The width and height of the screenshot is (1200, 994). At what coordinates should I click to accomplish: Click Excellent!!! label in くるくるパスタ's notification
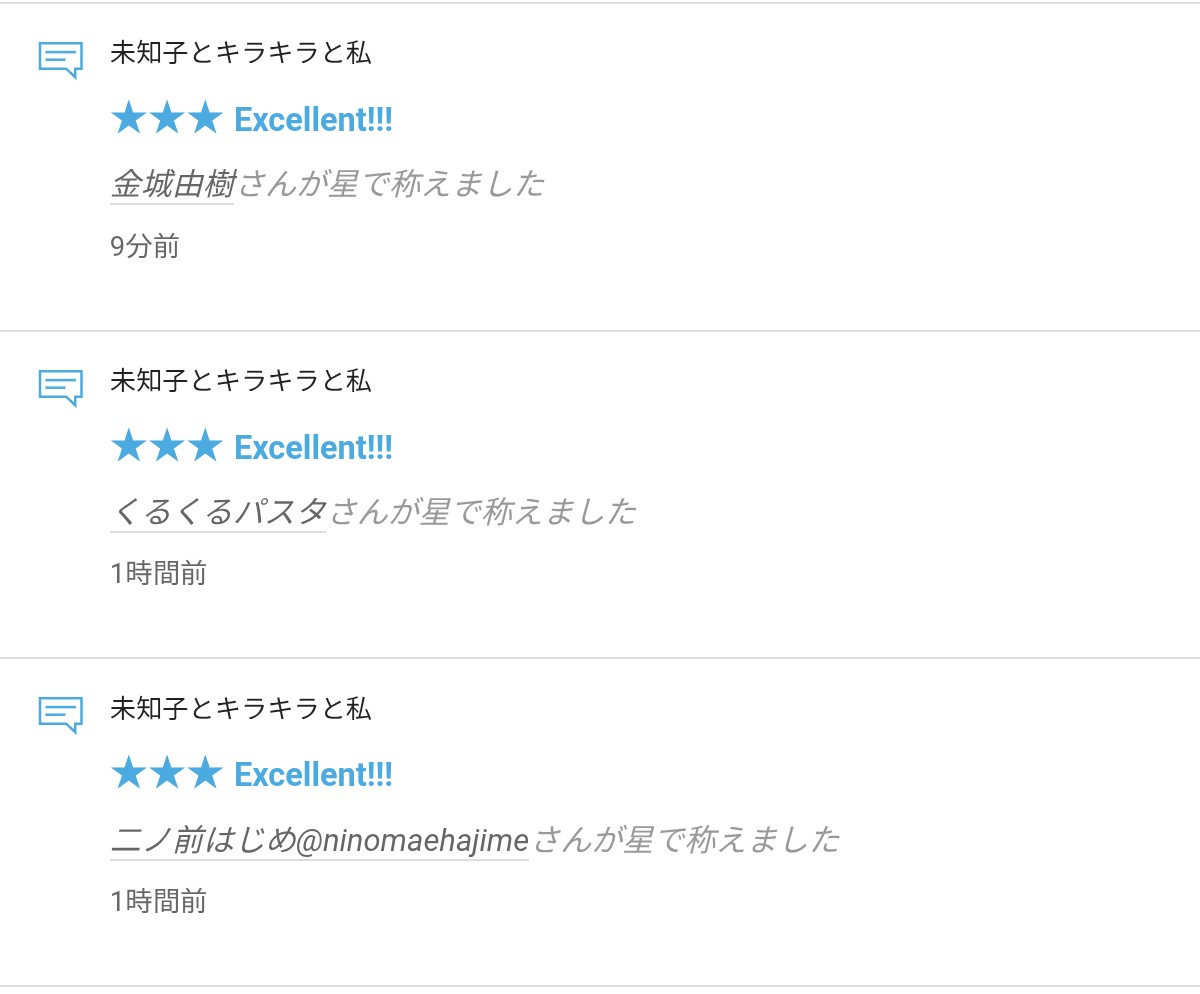tap(313, 447)
